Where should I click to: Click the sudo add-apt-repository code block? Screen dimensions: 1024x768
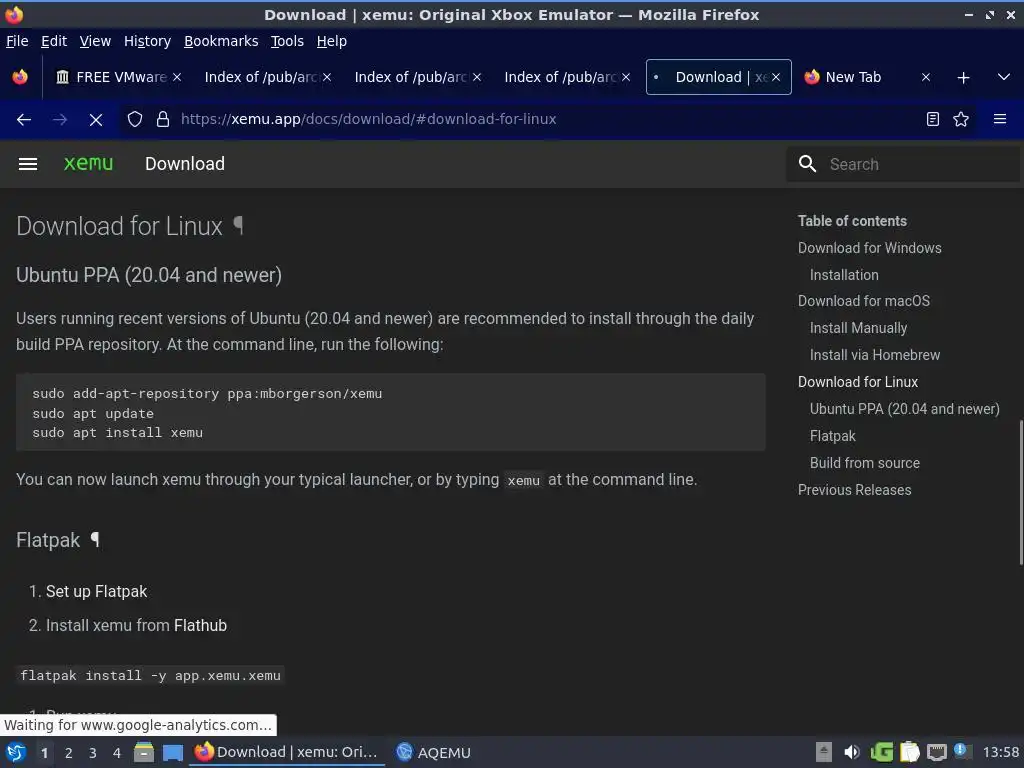point(391,412)
